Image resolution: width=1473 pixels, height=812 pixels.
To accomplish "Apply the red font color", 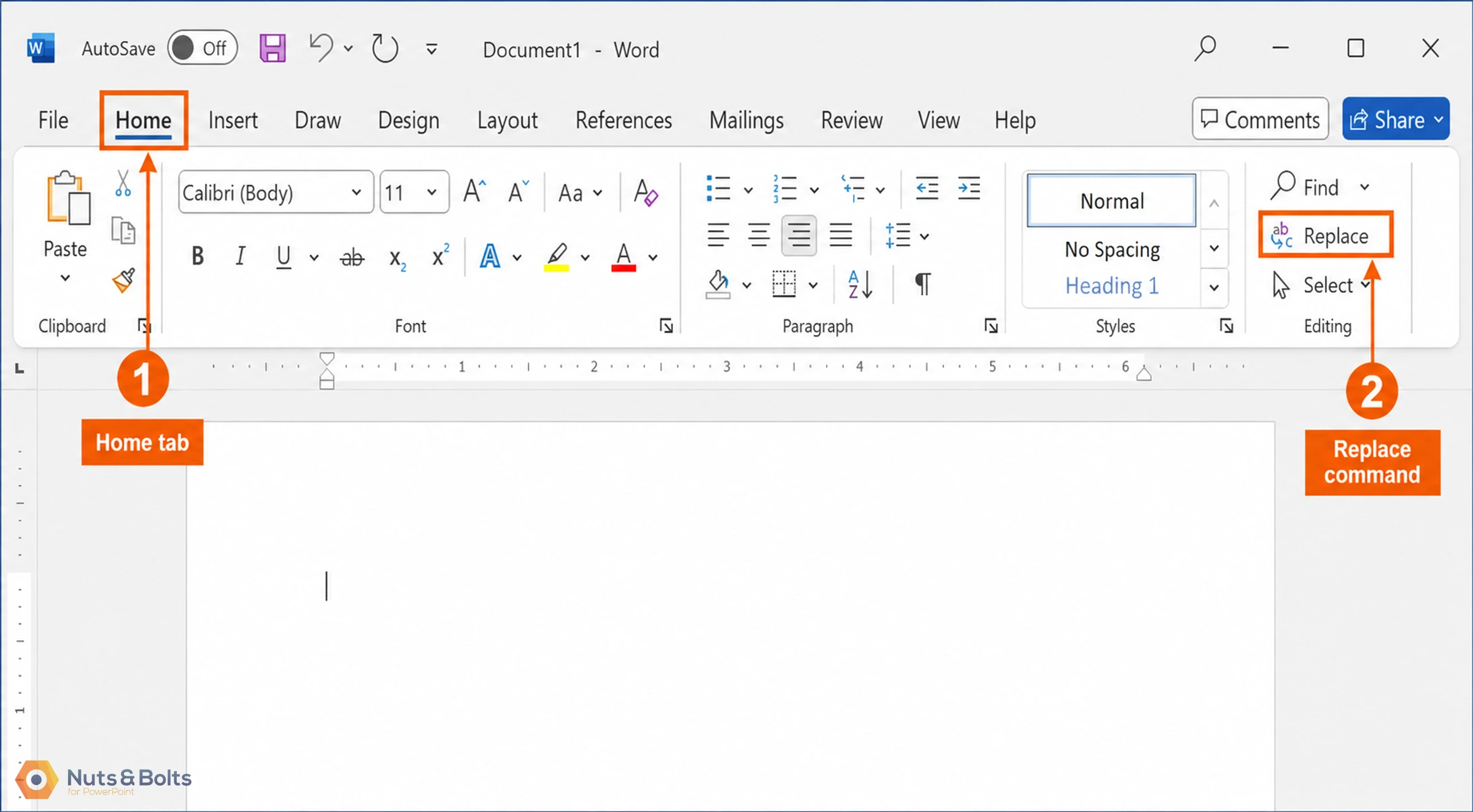I will 624,257.
